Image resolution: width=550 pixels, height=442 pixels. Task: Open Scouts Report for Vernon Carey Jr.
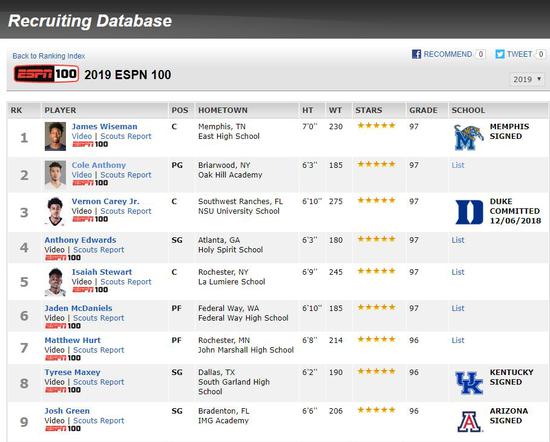pos(126,211)
